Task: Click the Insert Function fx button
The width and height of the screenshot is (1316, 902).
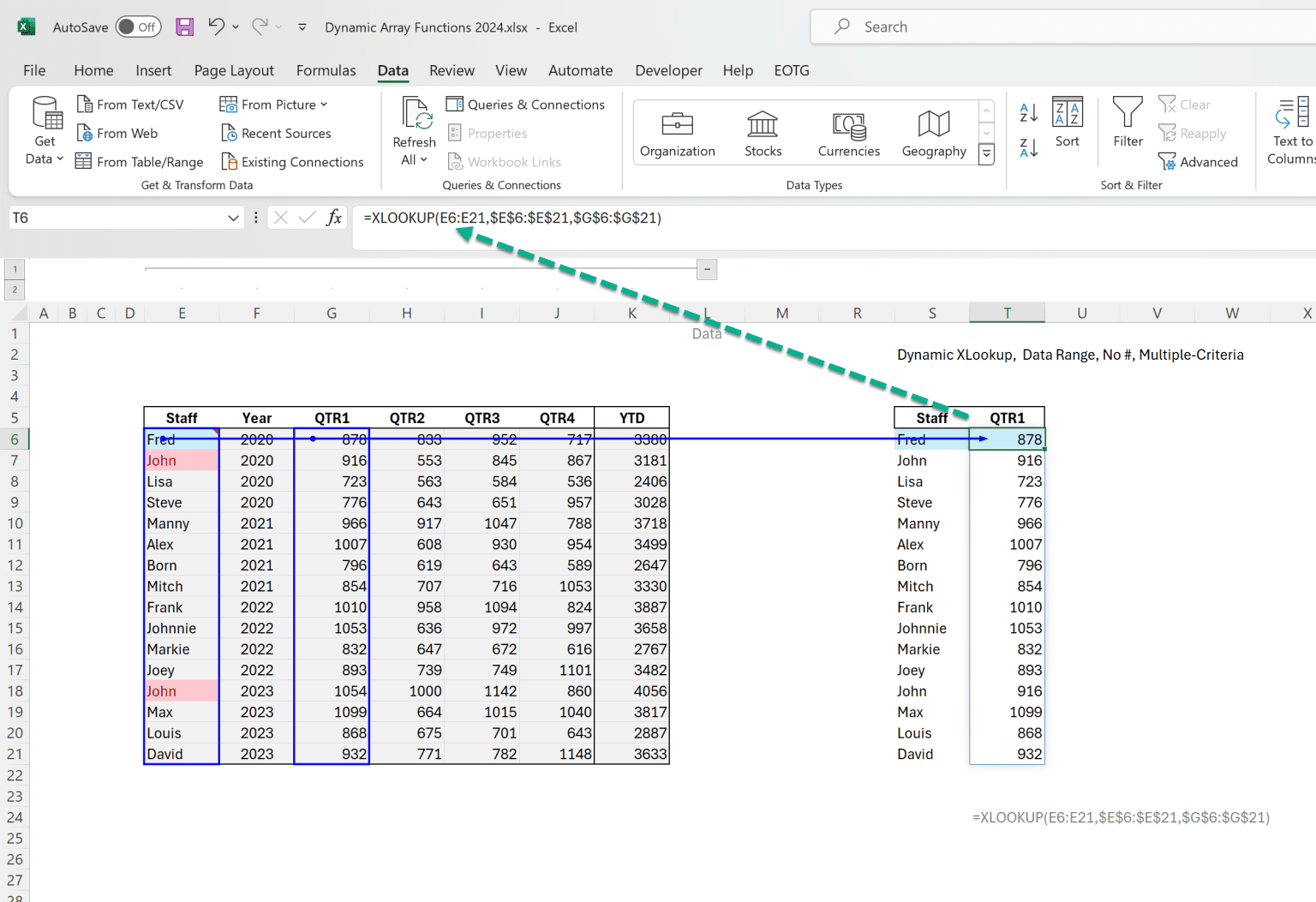Action: pos(333,218)
